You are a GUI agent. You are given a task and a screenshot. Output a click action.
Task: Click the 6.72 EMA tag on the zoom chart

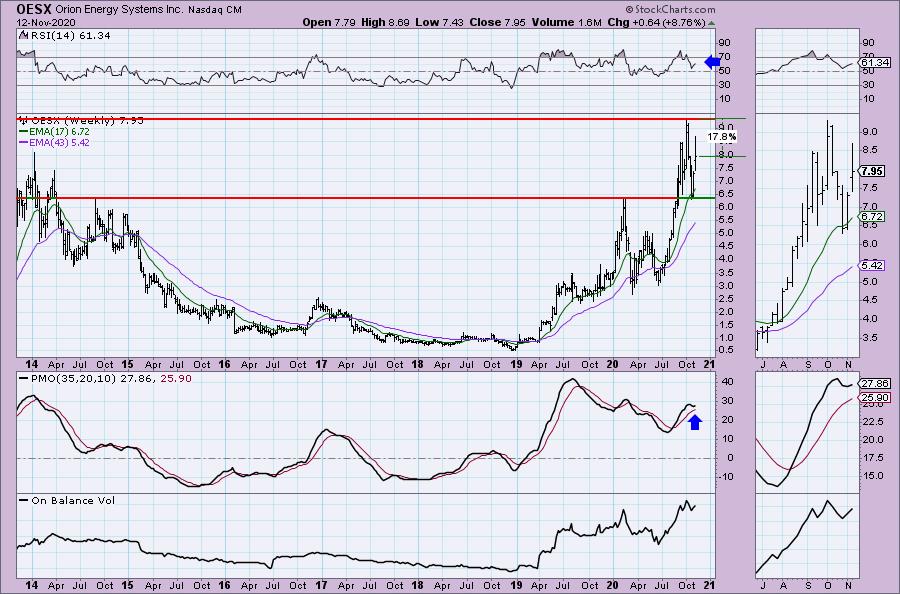[872, 216]
